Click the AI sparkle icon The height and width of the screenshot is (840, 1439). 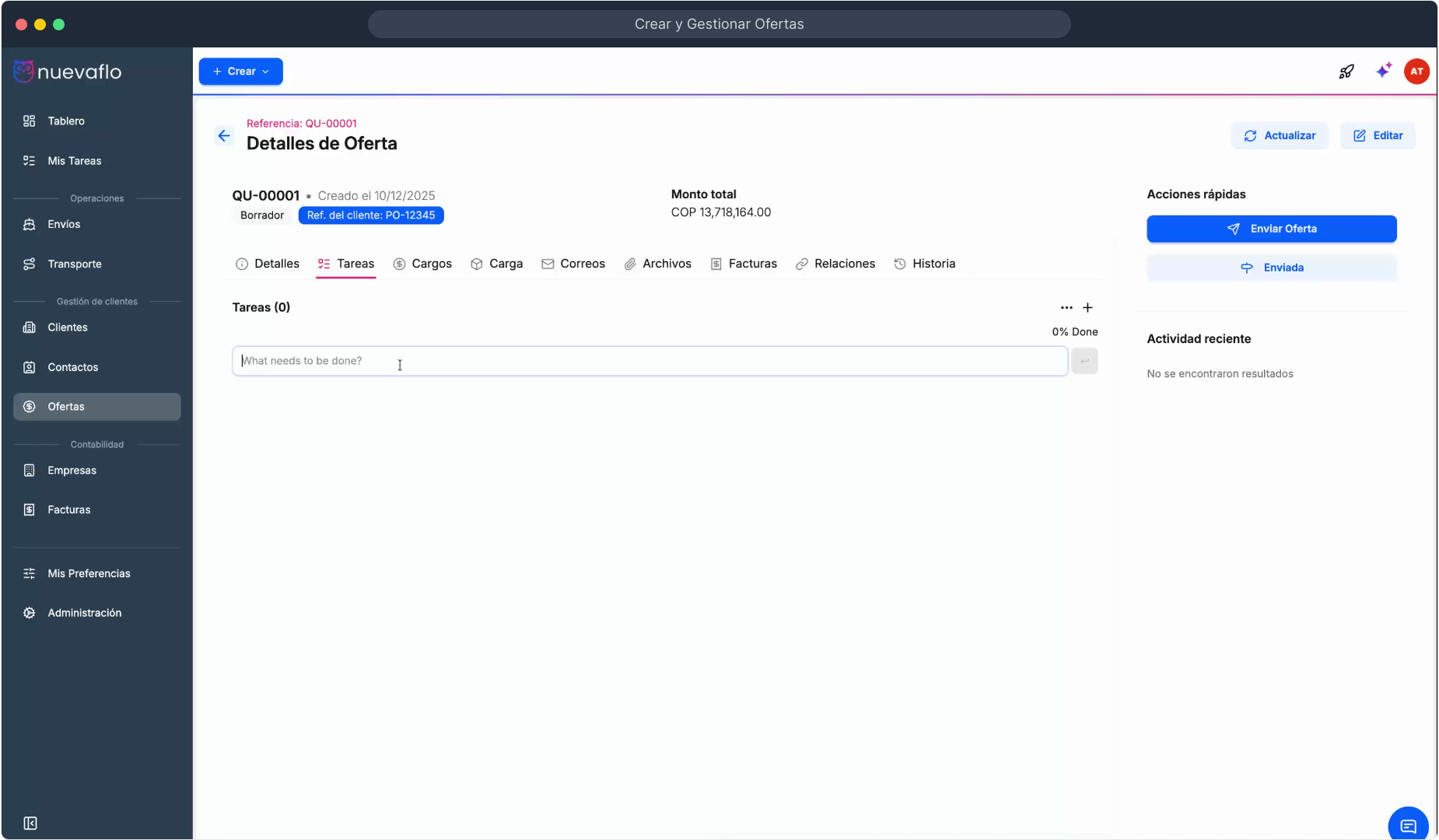(1383, 71)
